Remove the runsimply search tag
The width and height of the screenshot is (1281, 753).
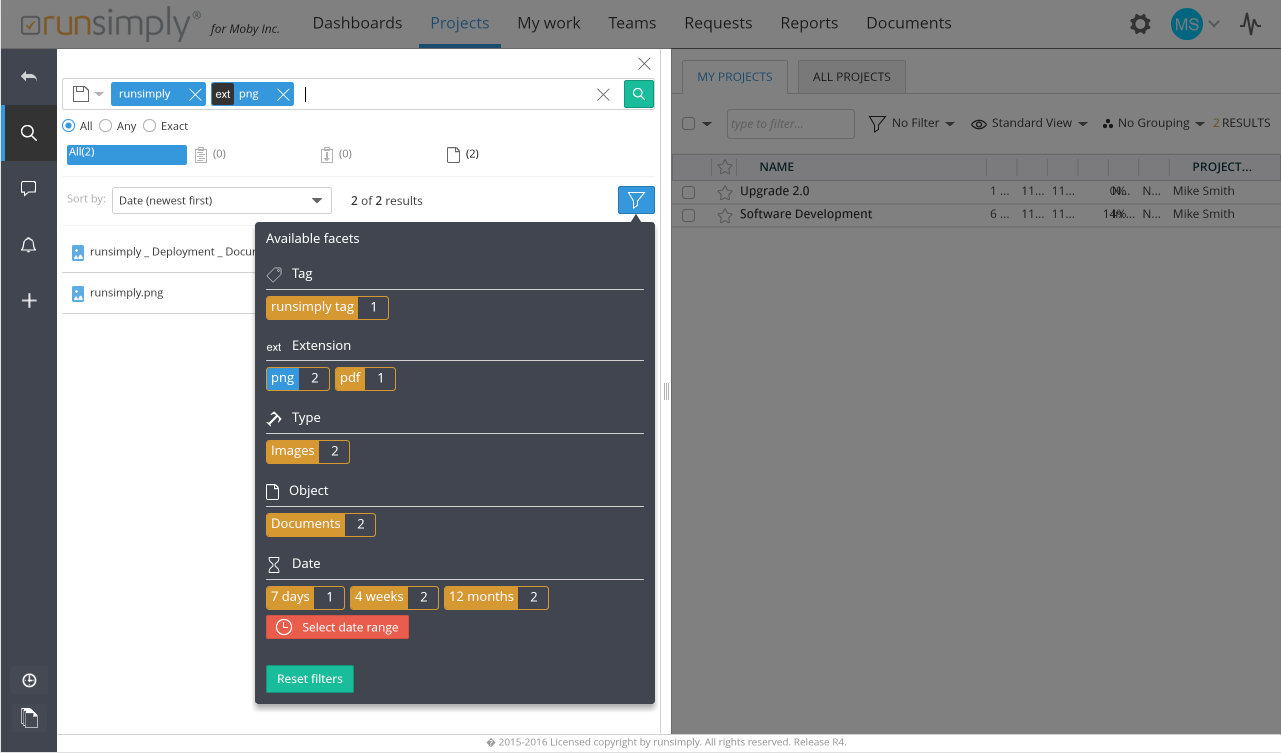pos(195,94)
